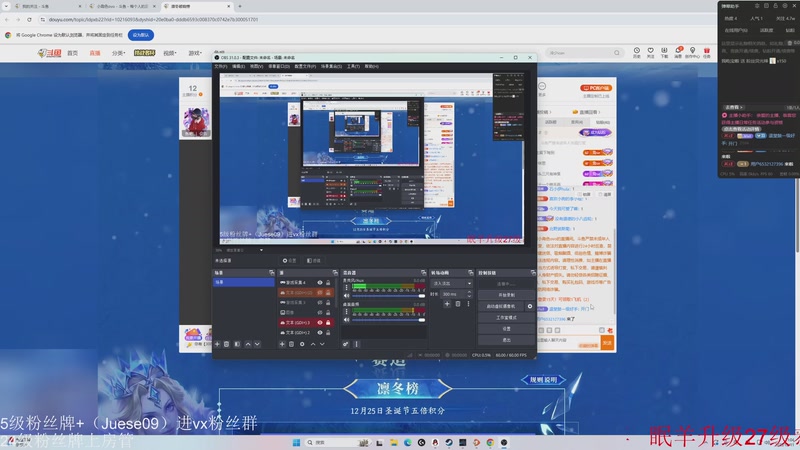Pop out the Scenes dock
The width and height of the screenshot is (800, 450).
pyautogui.click(x=271, y=273)
